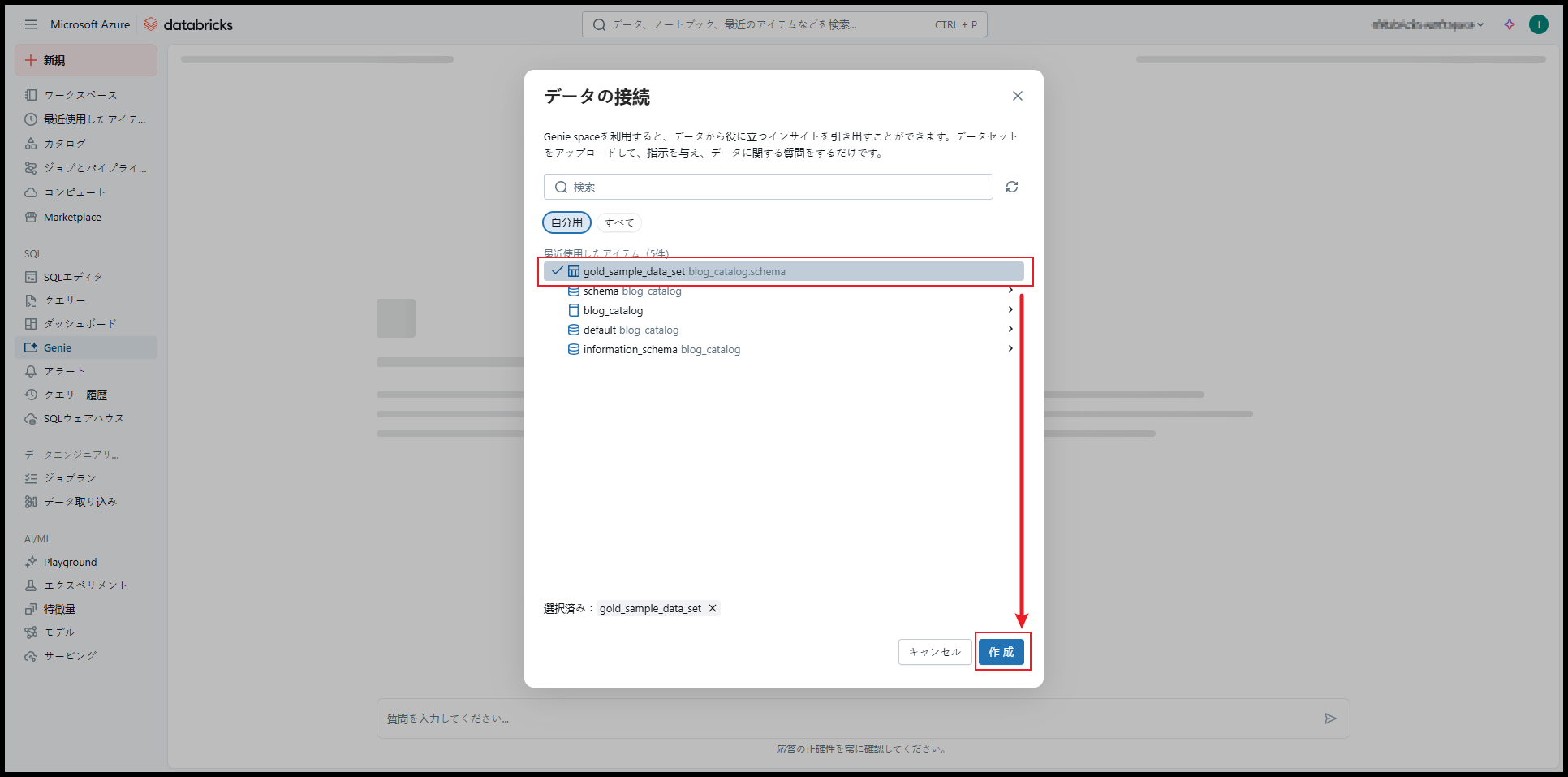This screenshot has width=1568, height=777.
Task: Click the エクスペリメント flask icon
Action: coord(31,585)
